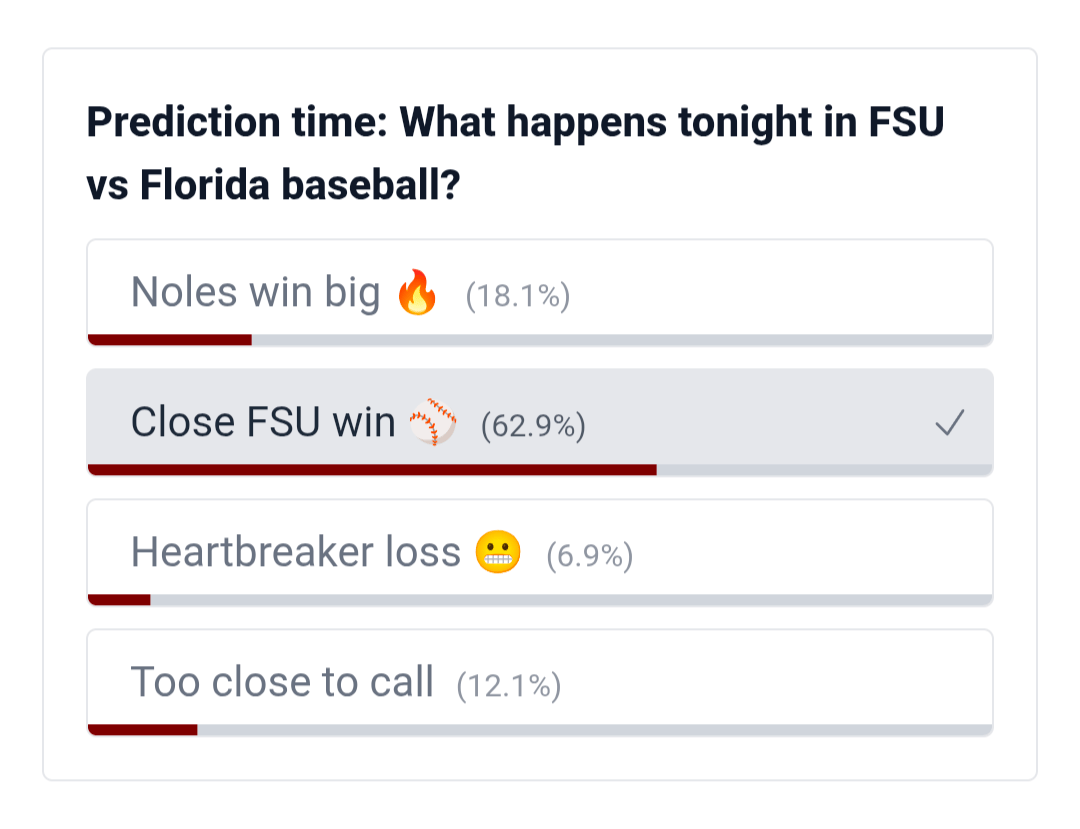1080x829 pixels.
Task: Click the 62.9% result label
Action: pyautogui.click(x=533, y=426)
